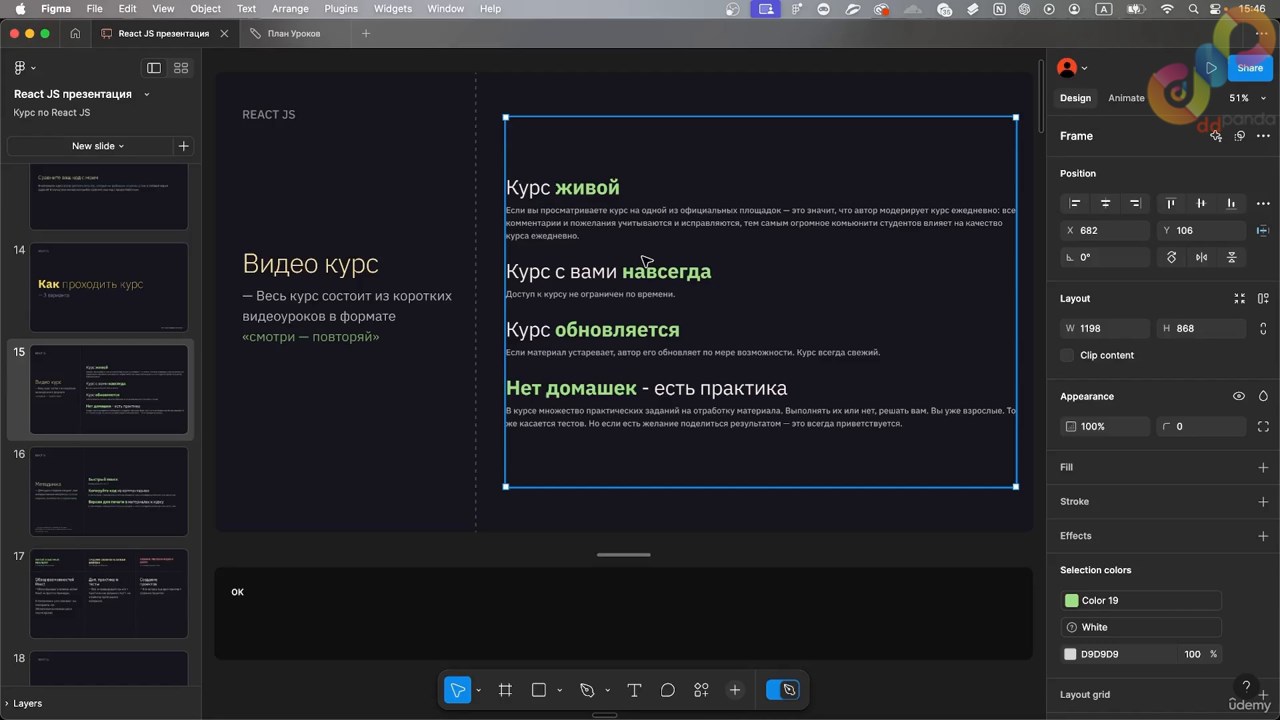Select the Frame tool

pos(505,690)
